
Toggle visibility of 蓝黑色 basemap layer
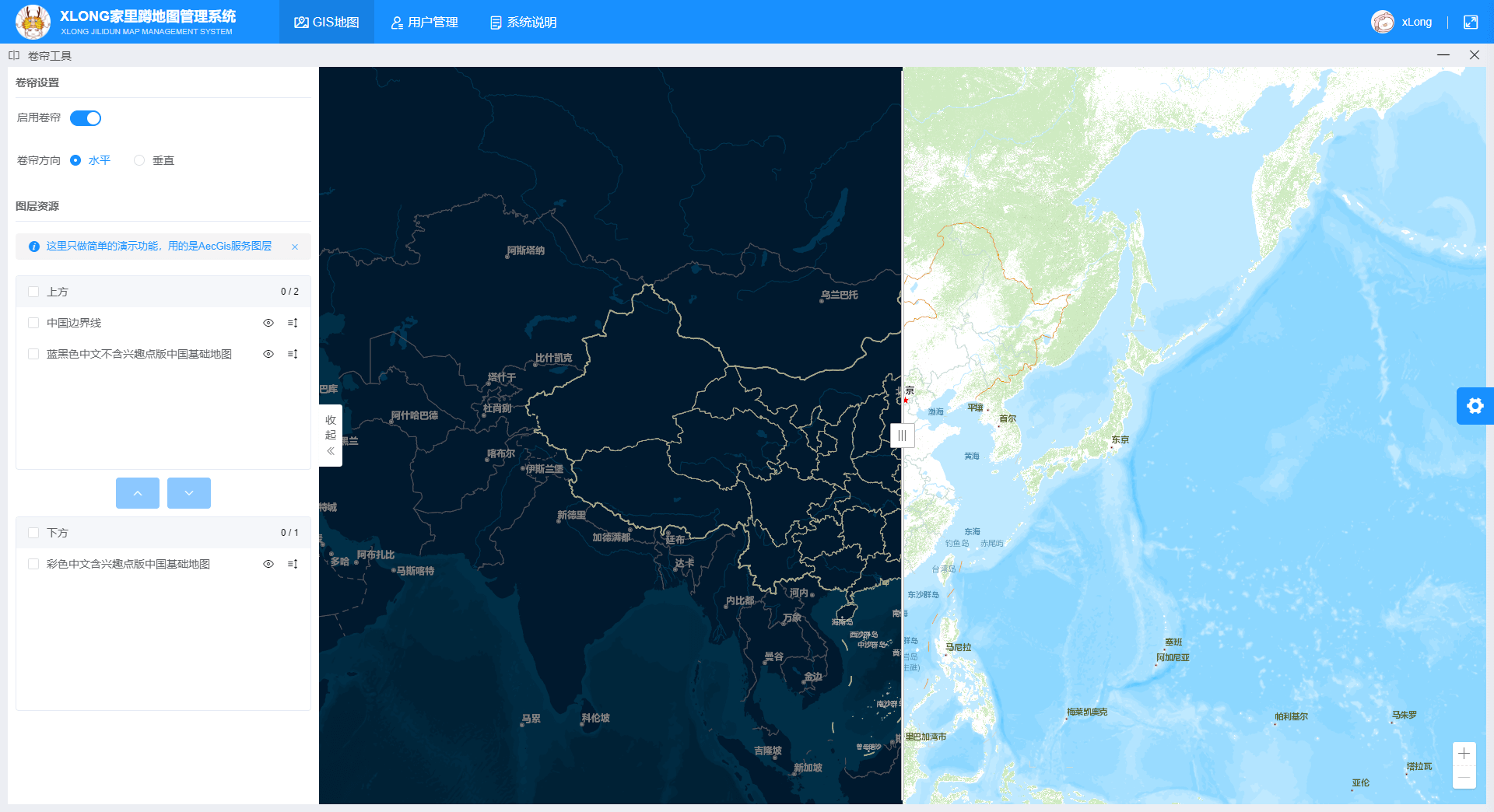[x=268, y=354]
